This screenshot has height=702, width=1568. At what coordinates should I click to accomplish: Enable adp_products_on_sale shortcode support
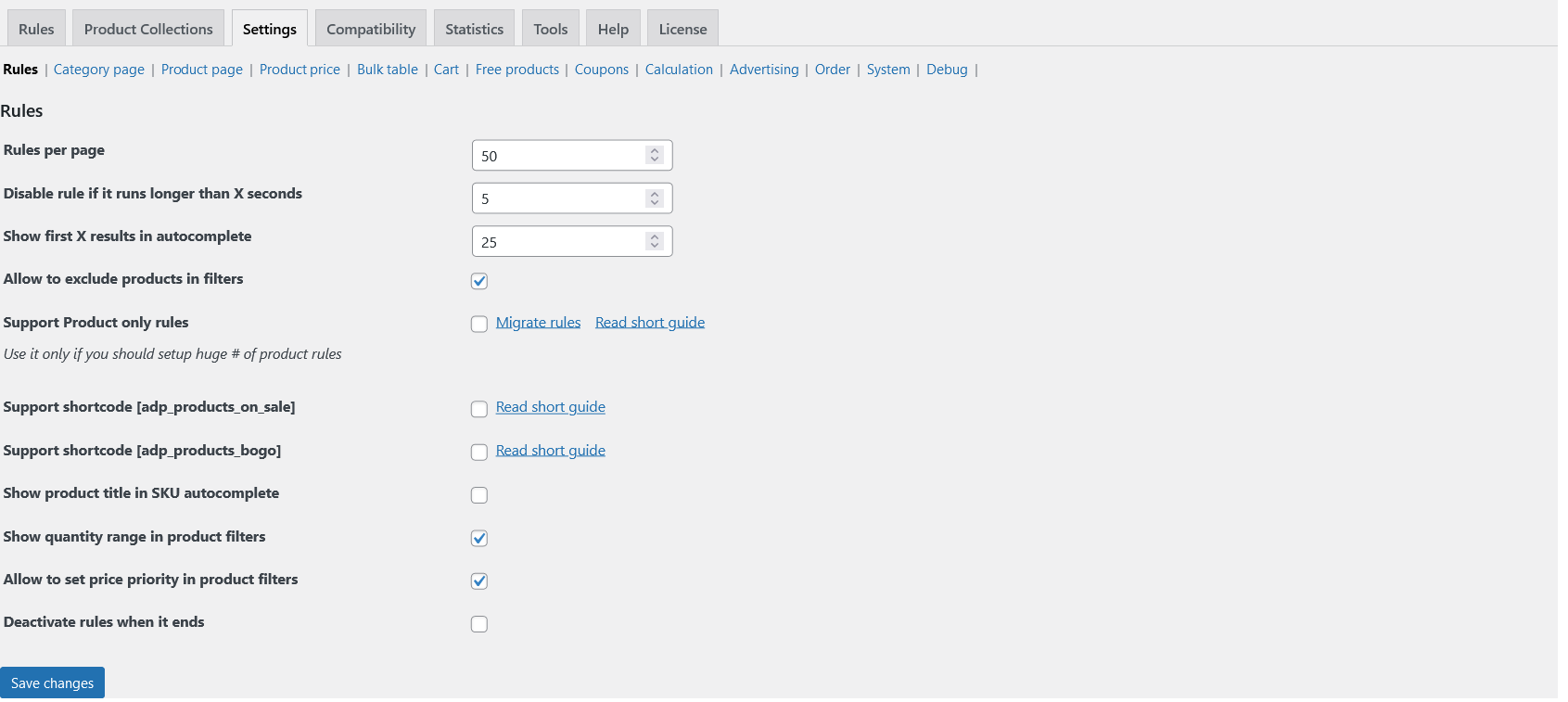tap(479, 409)
